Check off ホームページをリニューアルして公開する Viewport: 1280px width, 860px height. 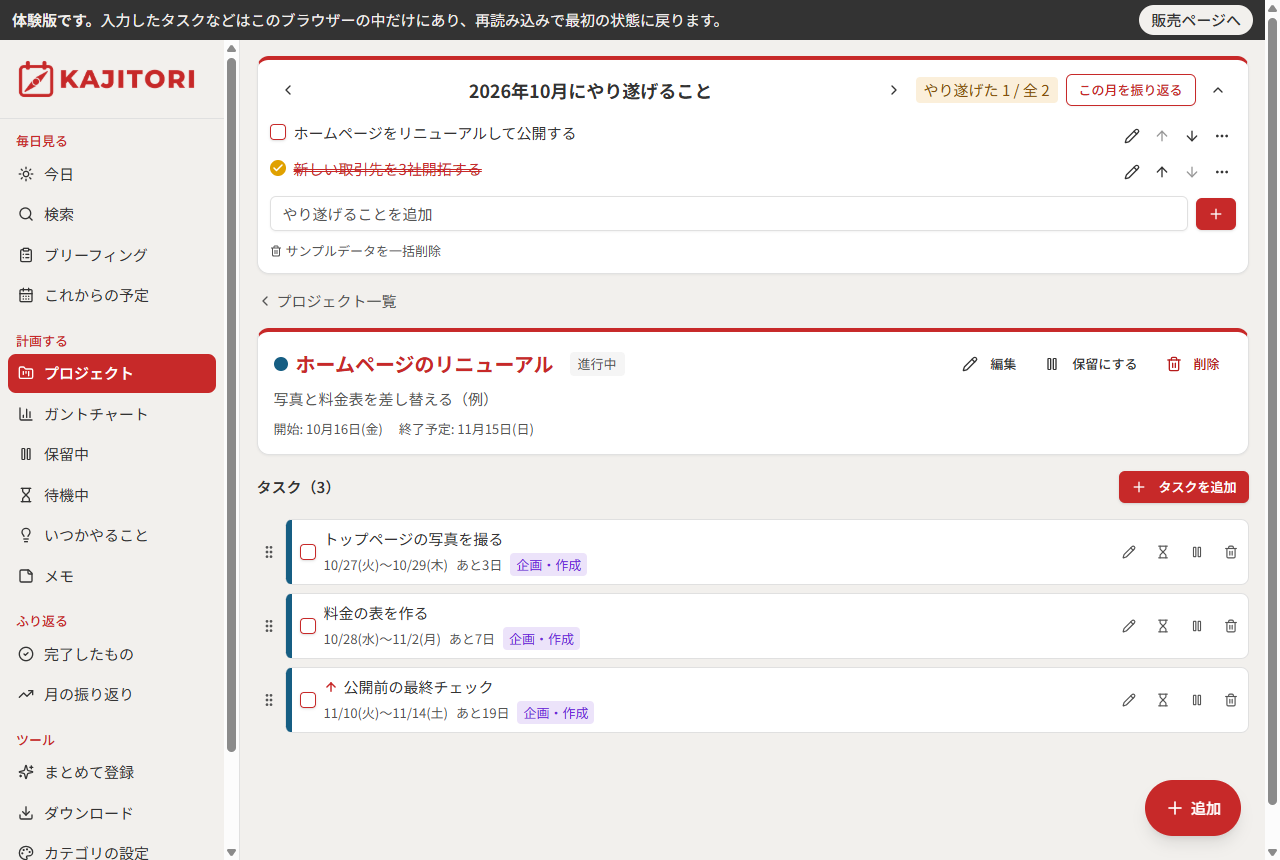(x=278, y=132)
